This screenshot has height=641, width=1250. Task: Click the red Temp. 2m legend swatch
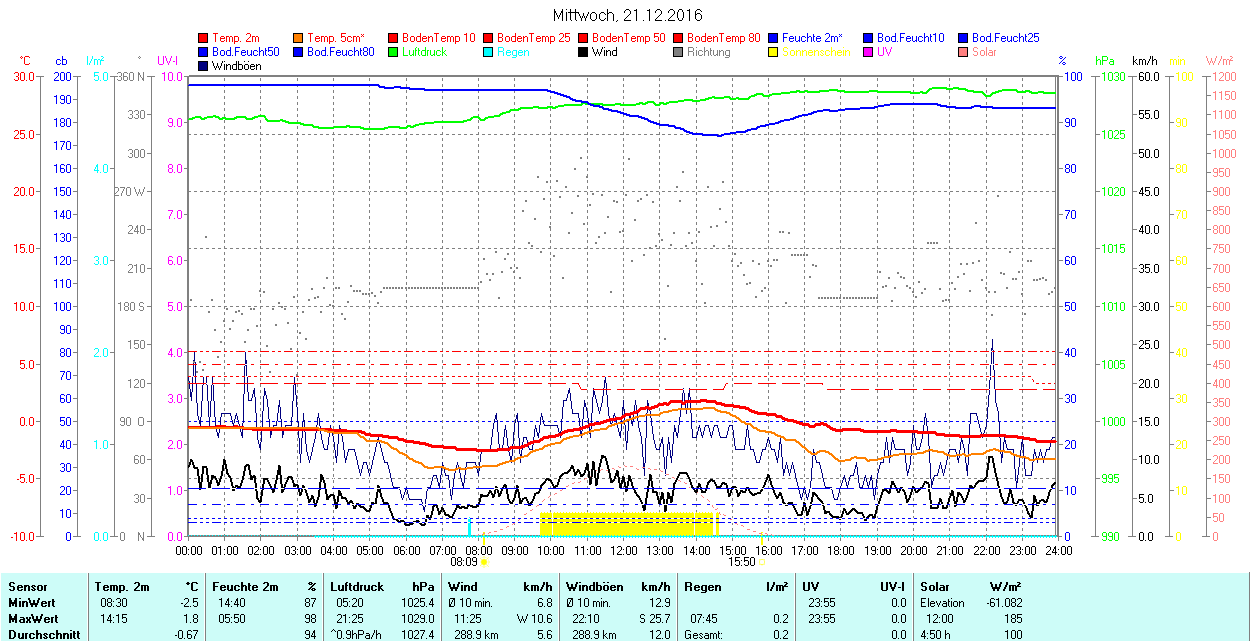[204, 38]
